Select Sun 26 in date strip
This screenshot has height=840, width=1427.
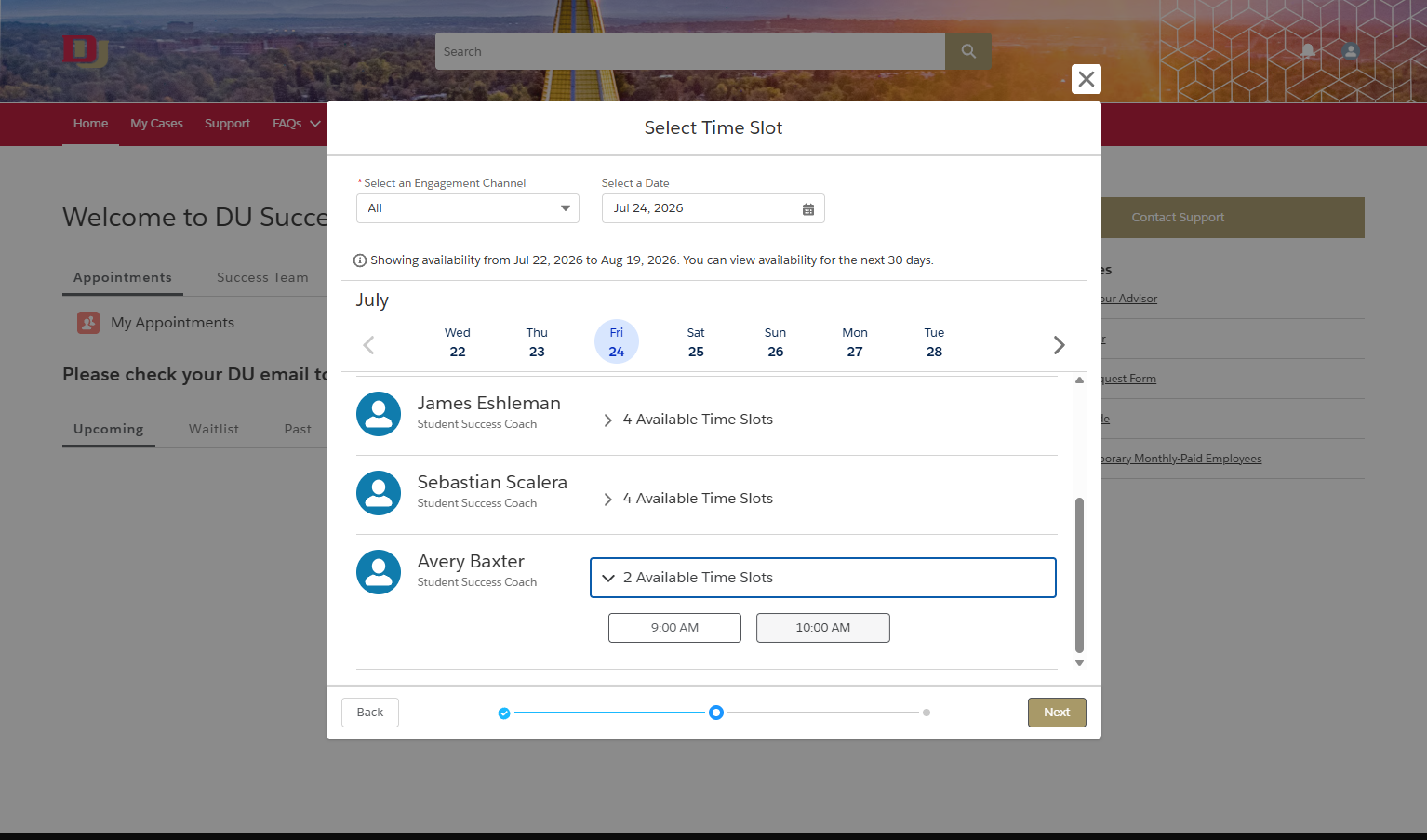pyautogui.click(x=776, y=342)
